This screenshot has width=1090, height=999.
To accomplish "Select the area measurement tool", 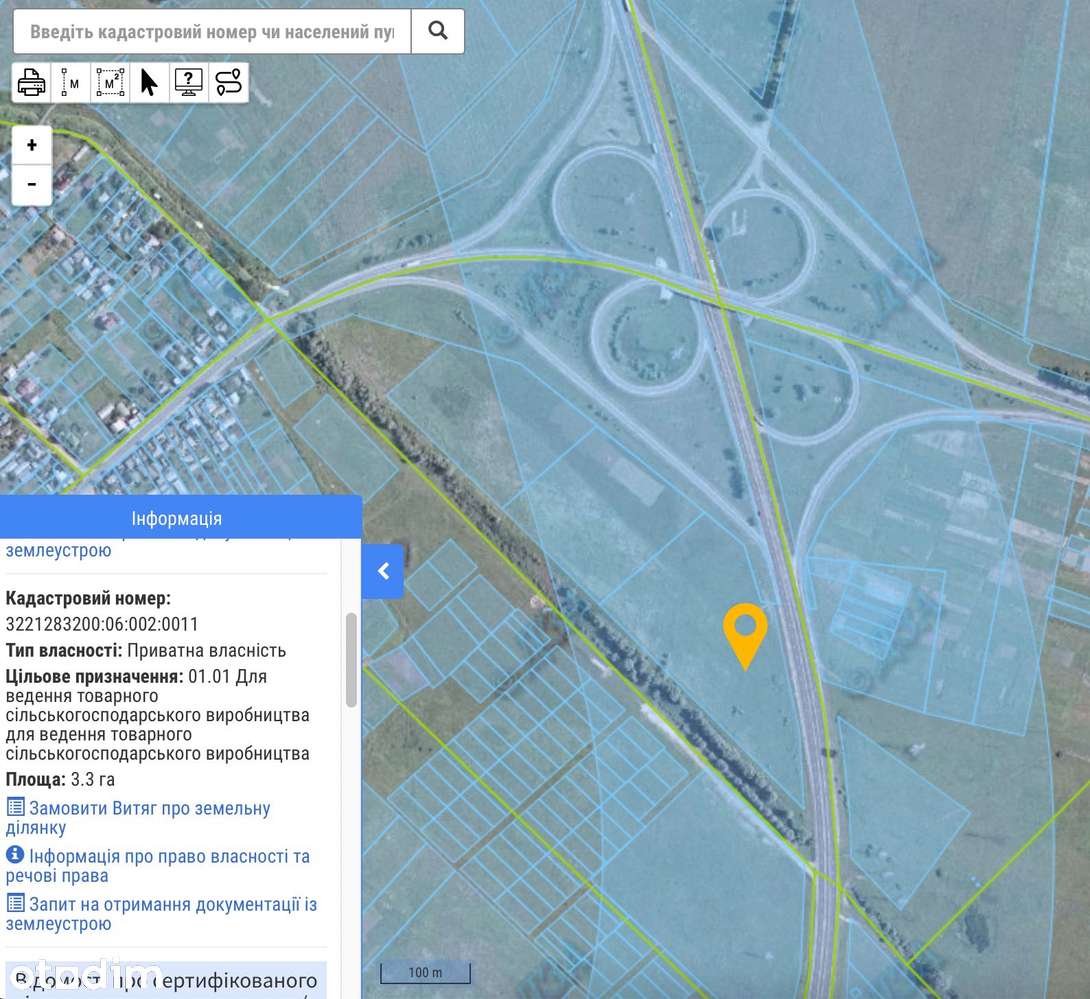I will coord(110,83).
